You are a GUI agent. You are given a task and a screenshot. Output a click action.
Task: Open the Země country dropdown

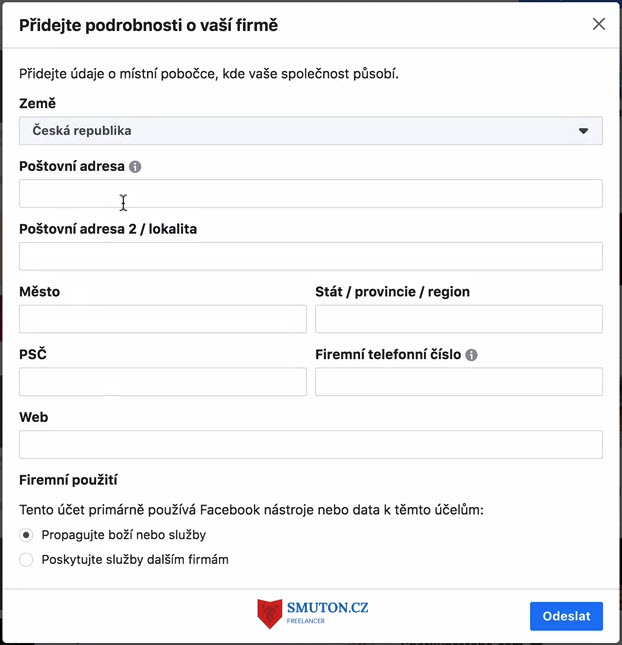311,131
